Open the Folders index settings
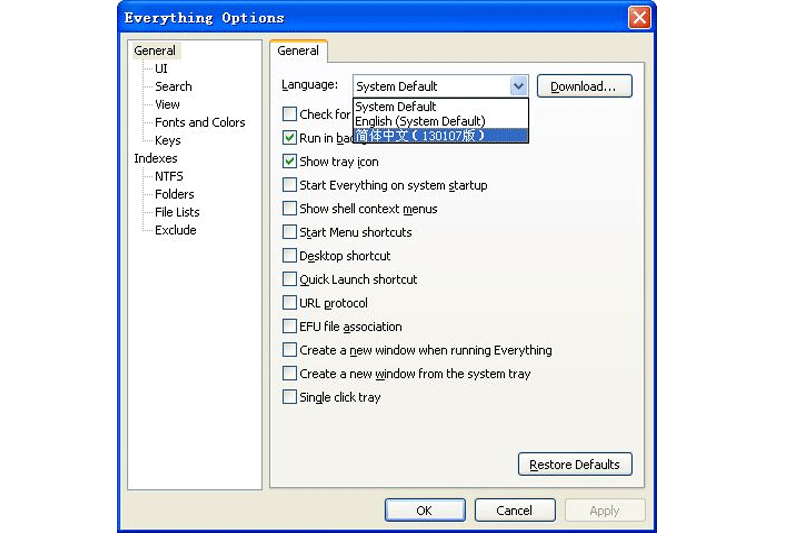800x533 pixels. [x=174, y=194]
